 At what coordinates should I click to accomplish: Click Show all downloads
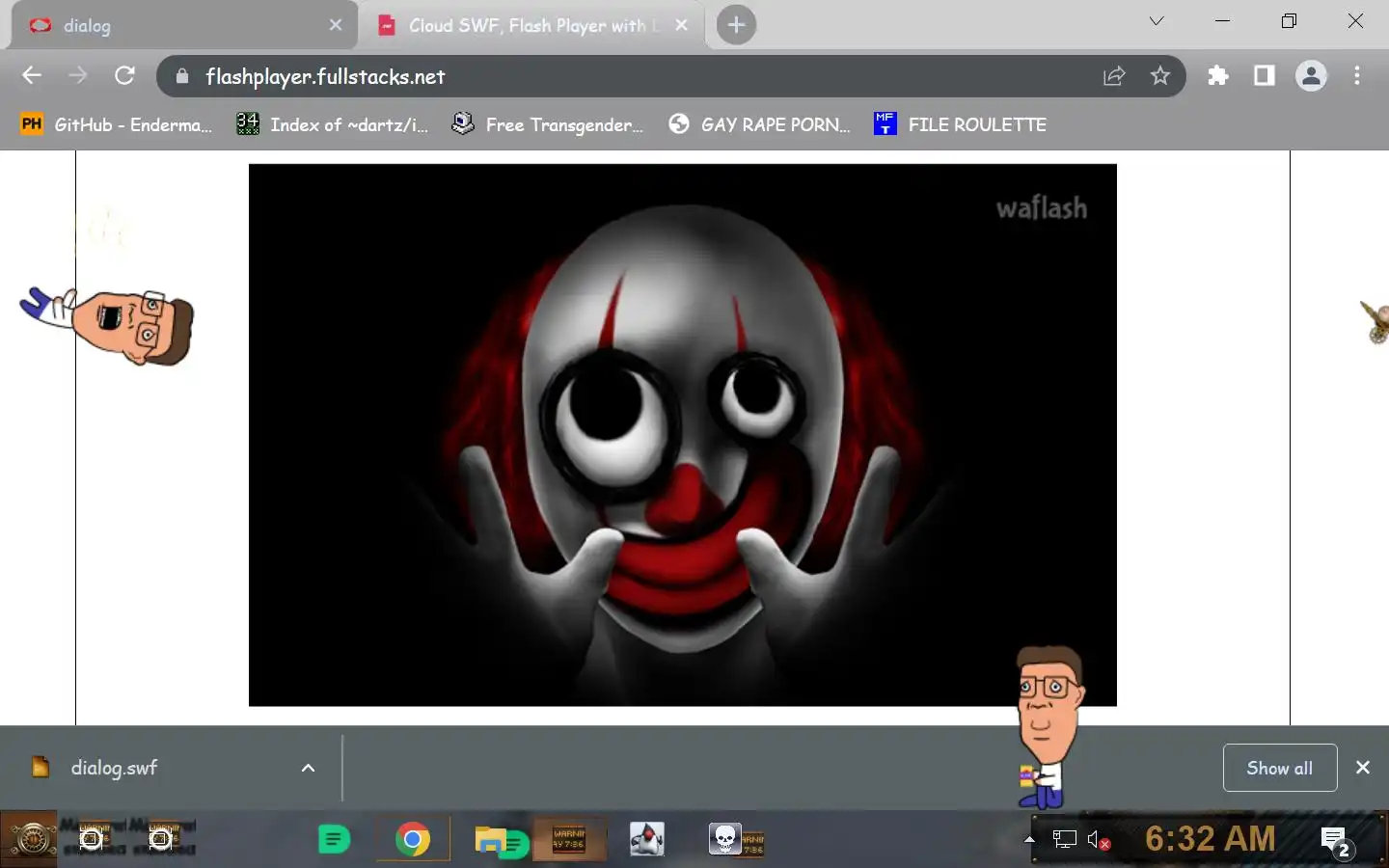pos(1280,768)
